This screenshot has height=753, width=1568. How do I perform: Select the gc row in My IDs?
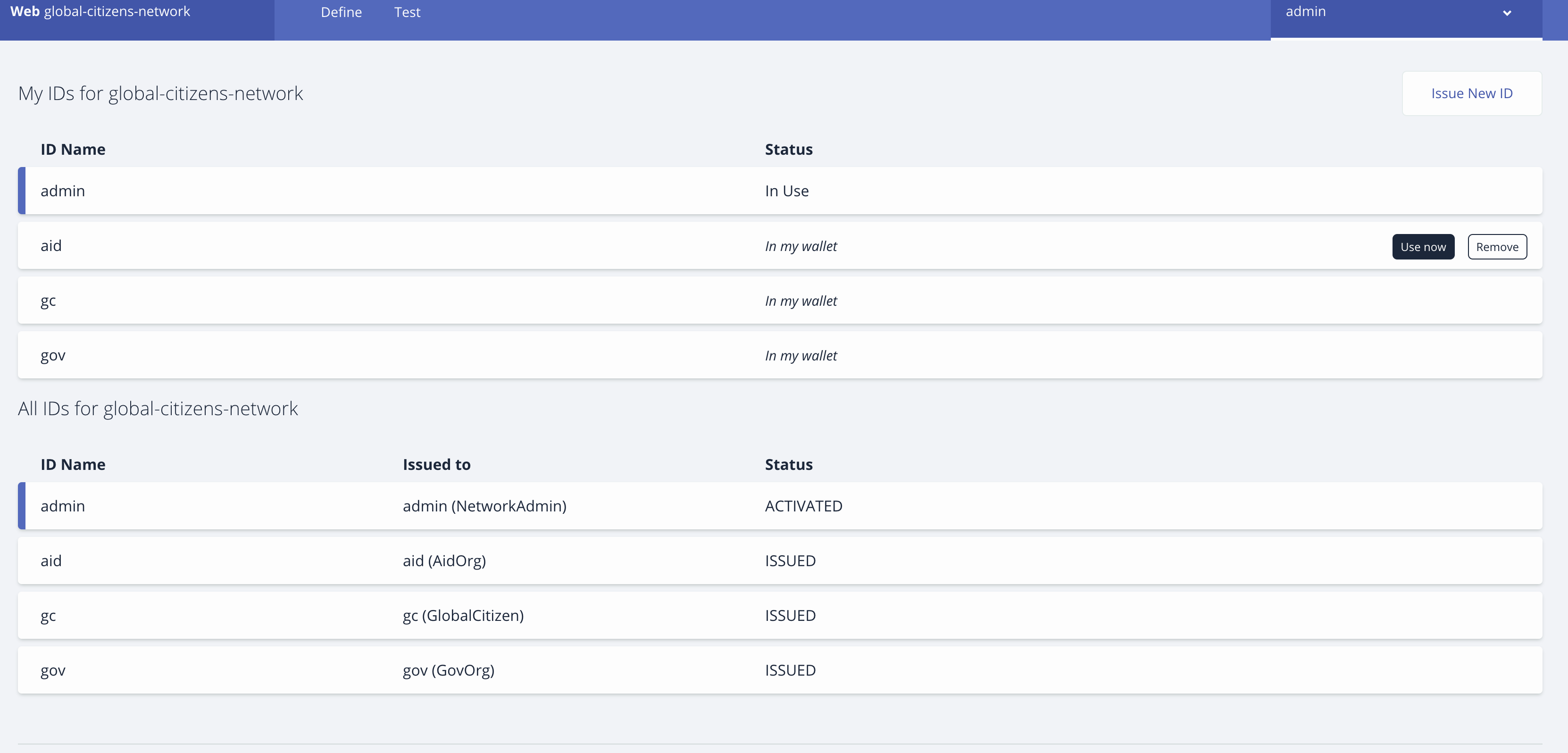tap(48, 300)
